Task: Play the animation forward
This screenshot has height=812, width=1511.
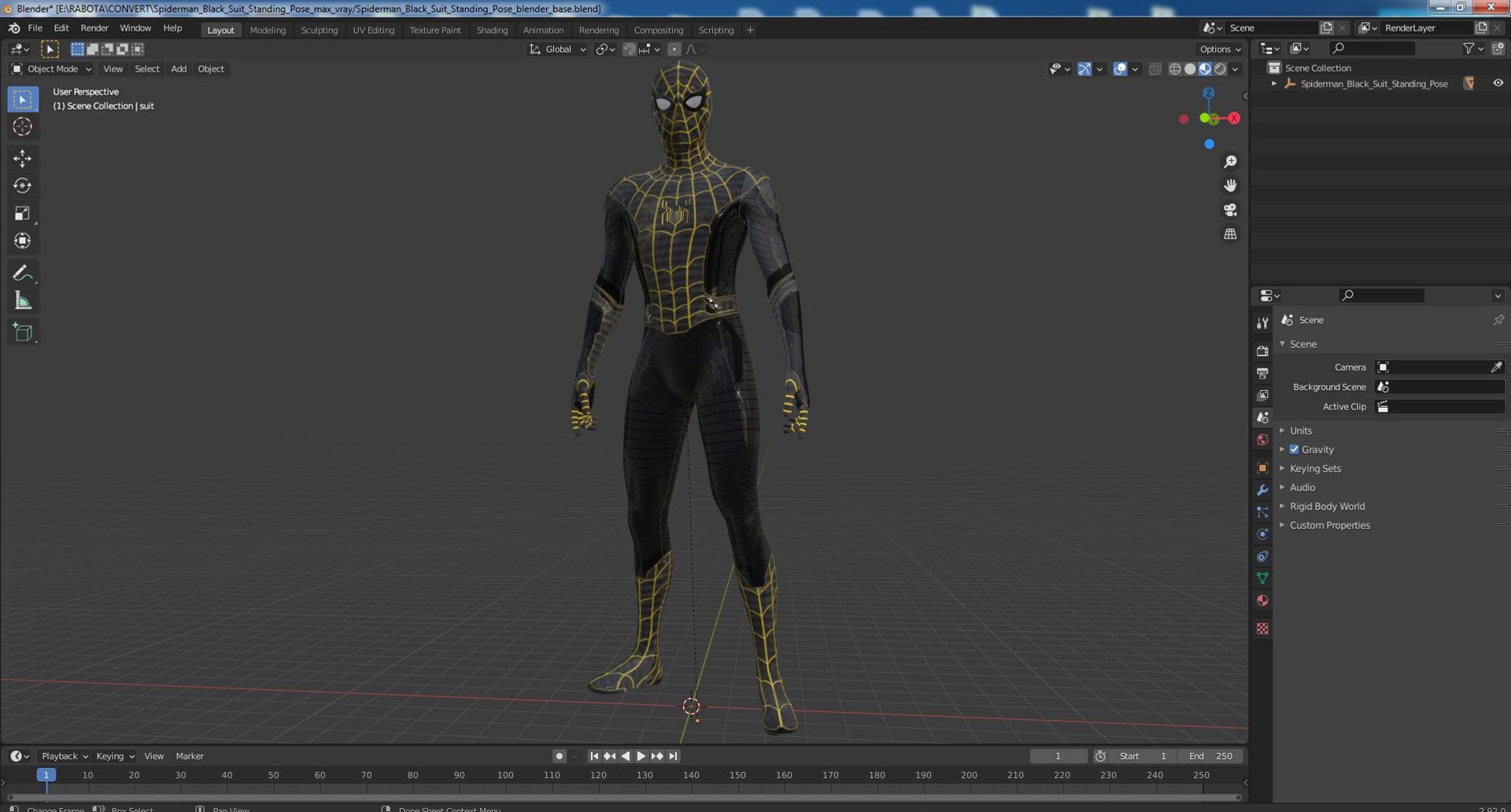Action: (641, 756)
